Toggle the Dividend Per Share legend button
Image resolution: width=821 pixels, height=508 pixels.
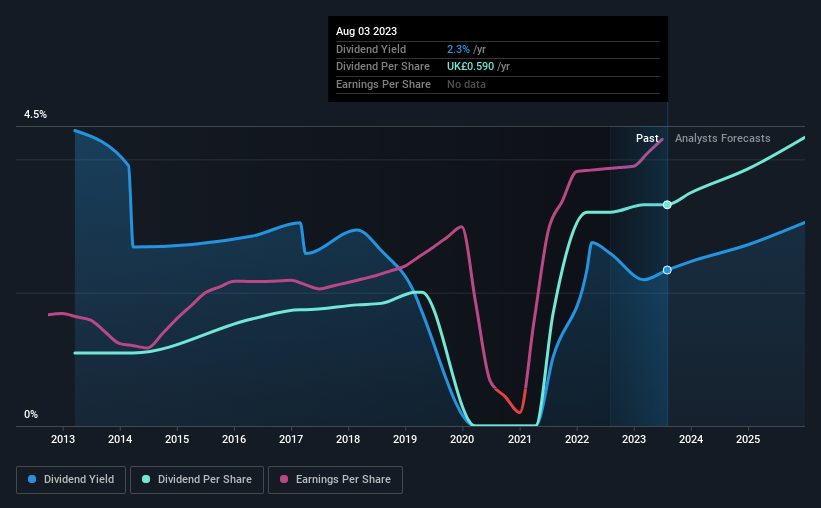tap(197, 480)
